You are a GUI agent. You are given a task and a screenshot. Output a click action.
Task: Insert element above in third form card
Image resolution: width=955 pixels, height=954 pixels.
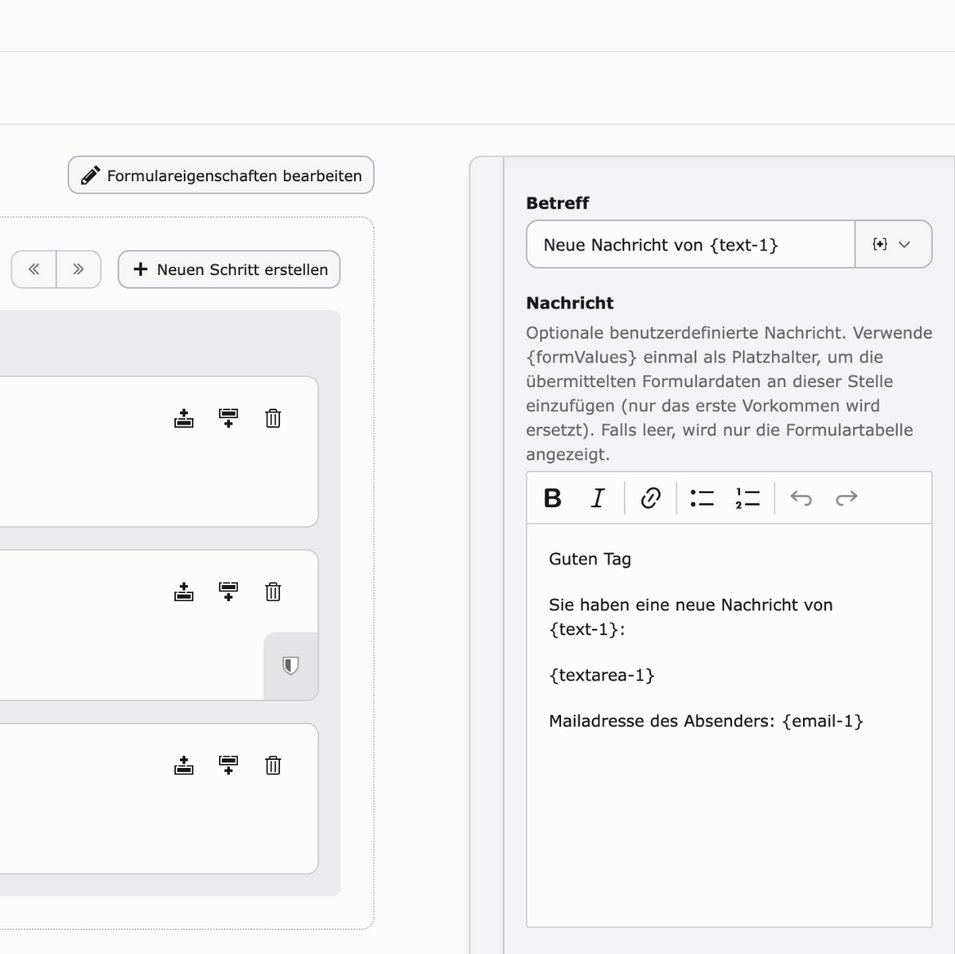pos(184,765)
